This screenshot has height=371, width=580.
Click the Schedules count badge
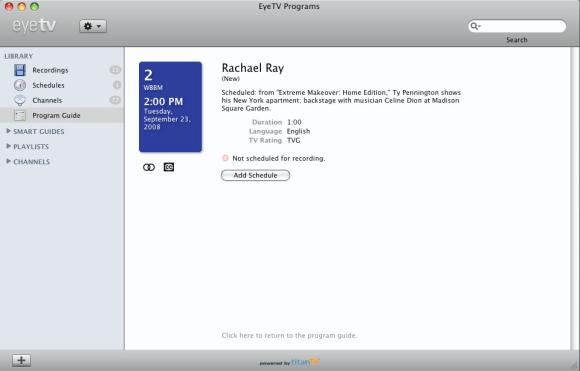point(117,85)
